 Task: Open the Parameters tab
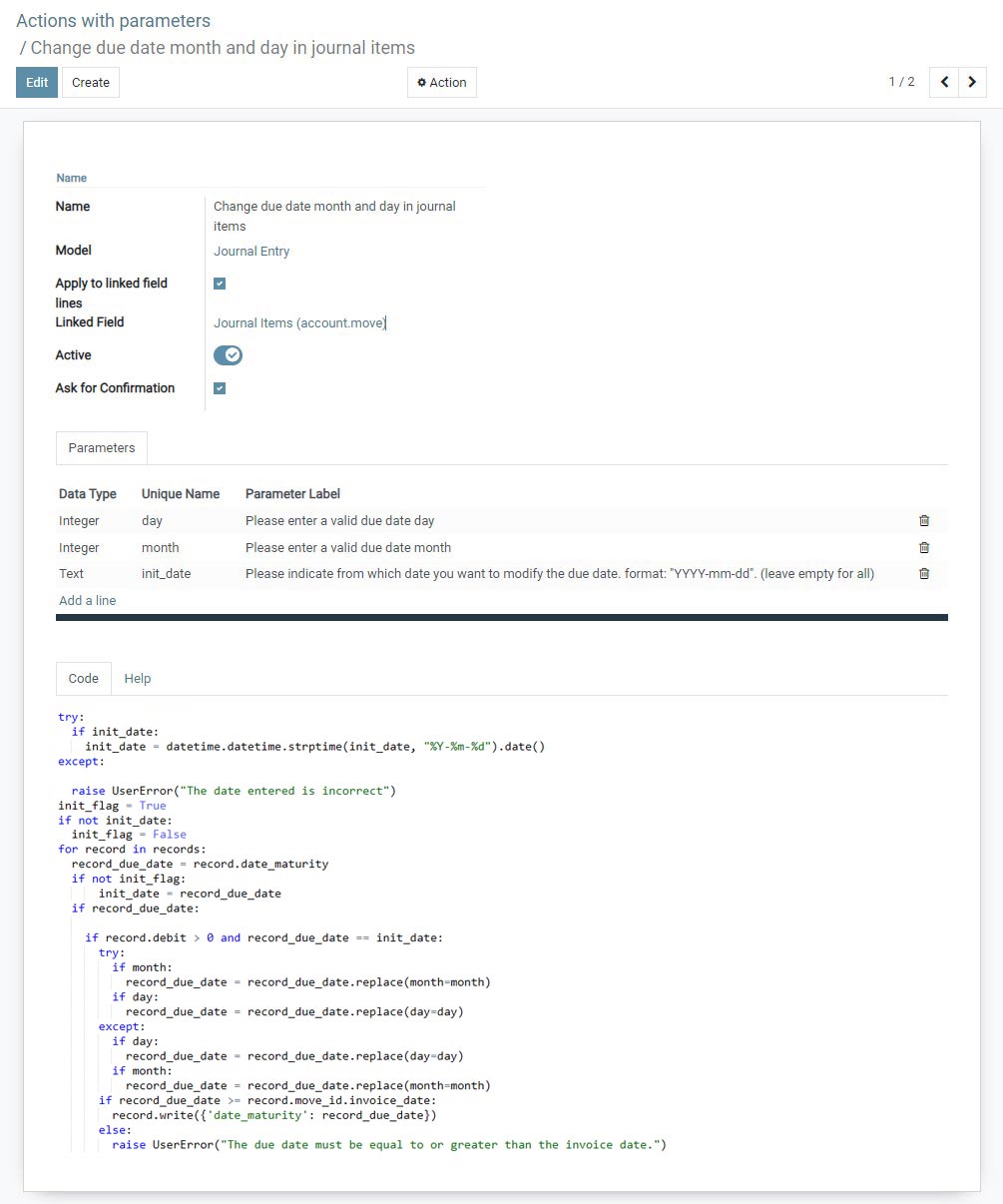(102, 448)
